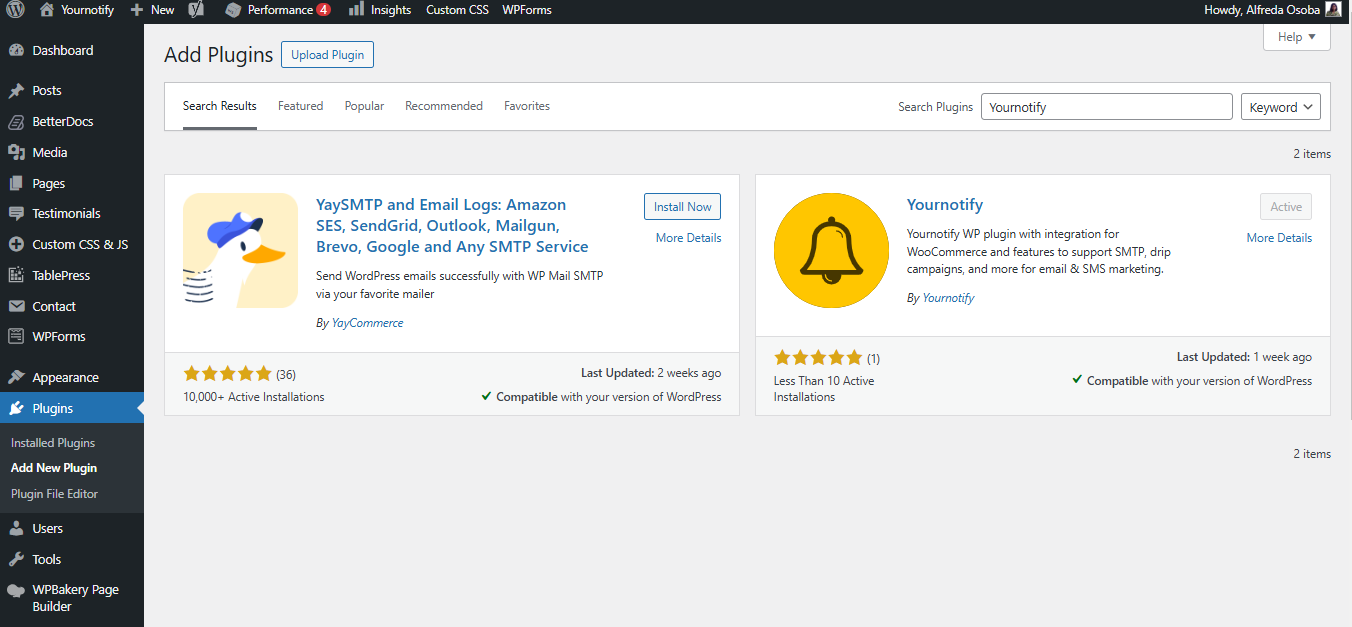Click the Custom CSS & JS plus icon

(x=16, y=245)
